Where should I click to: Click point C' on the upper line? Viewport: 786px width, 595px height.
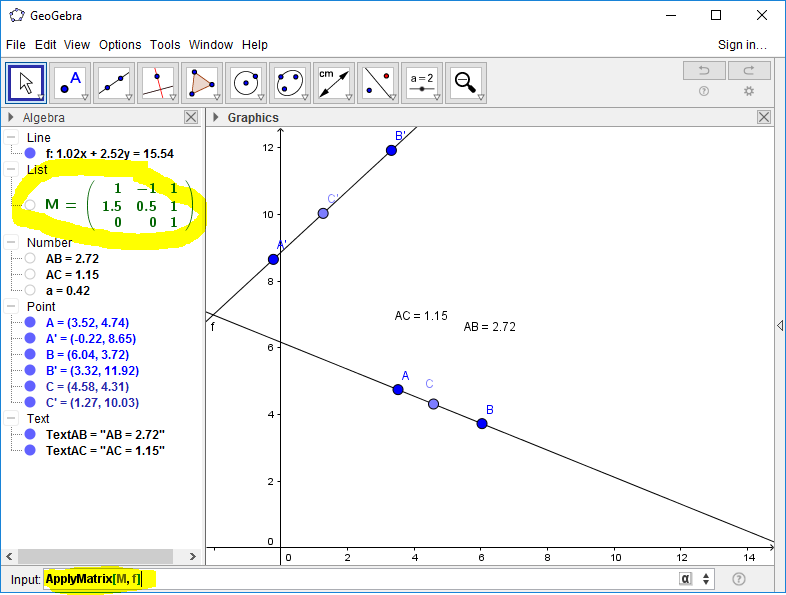(x=323, y=214)
